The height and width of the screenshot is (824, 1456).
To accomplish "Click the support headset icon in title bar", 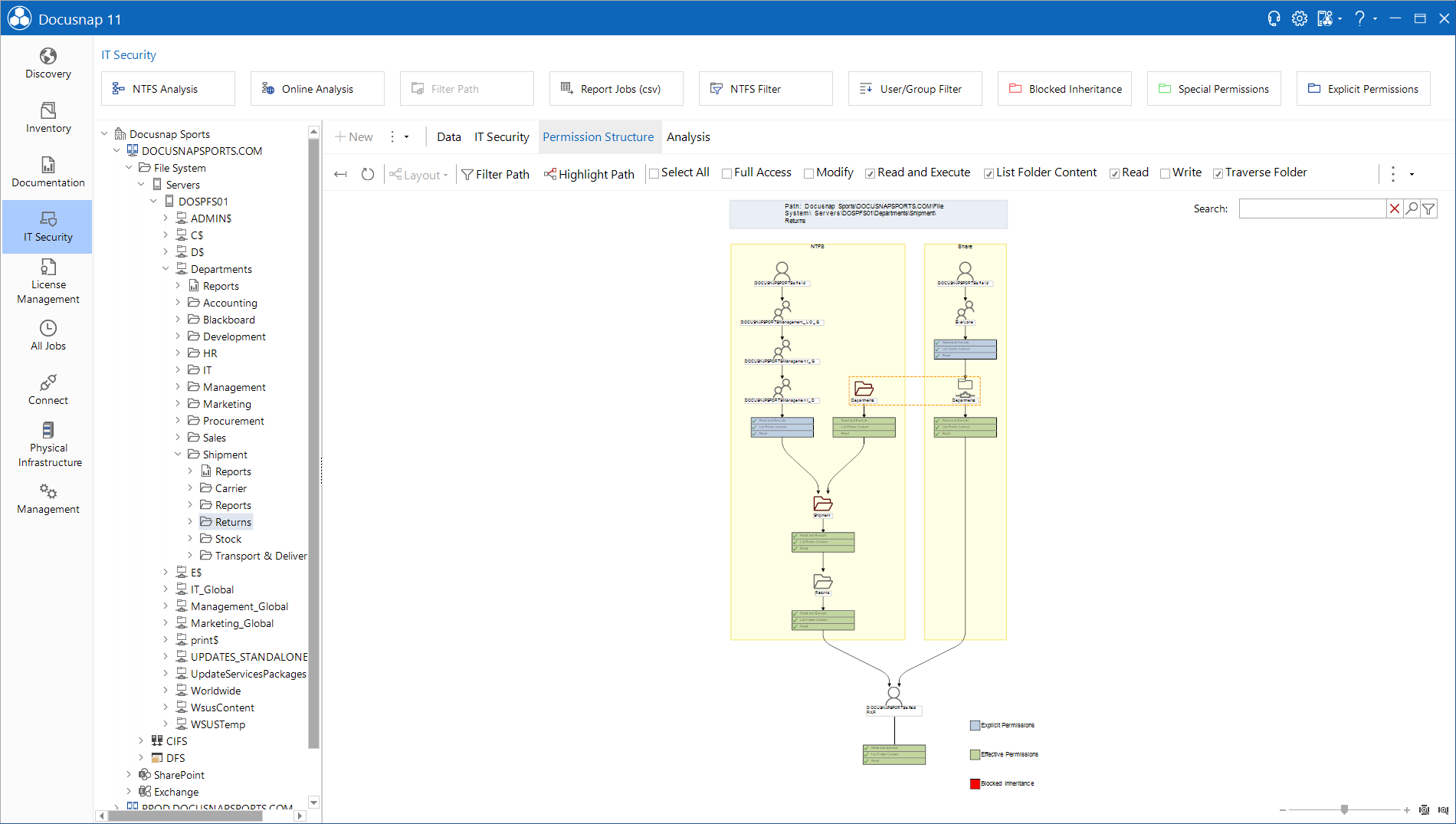I will point(1274,18).
